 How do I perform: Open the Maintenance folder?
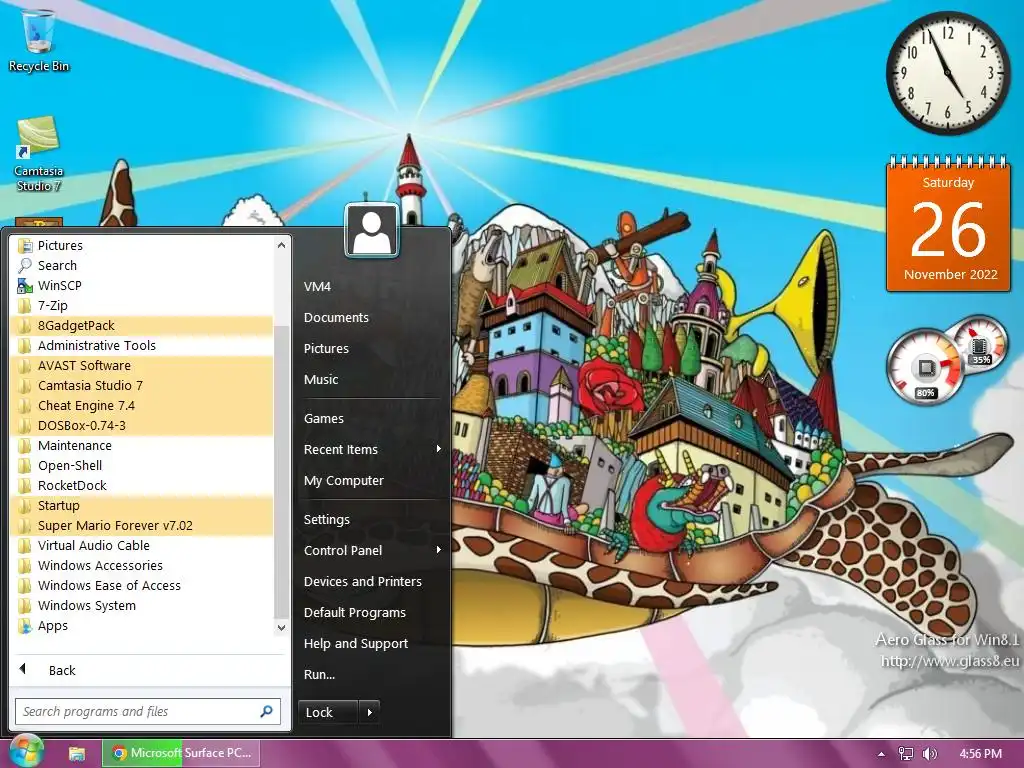click(x=142, y=445)
